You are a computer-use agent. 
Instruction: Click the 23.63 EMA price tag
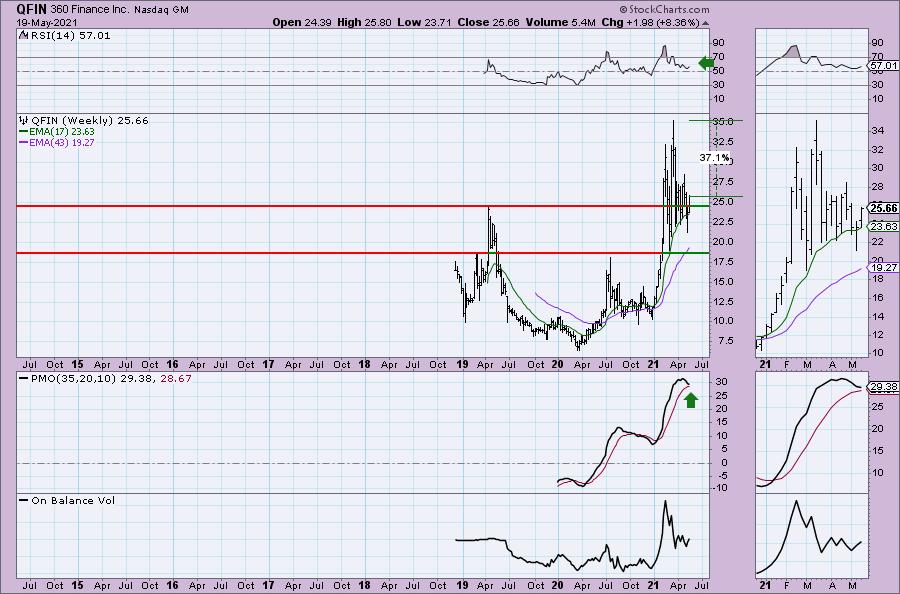point(883,226)
